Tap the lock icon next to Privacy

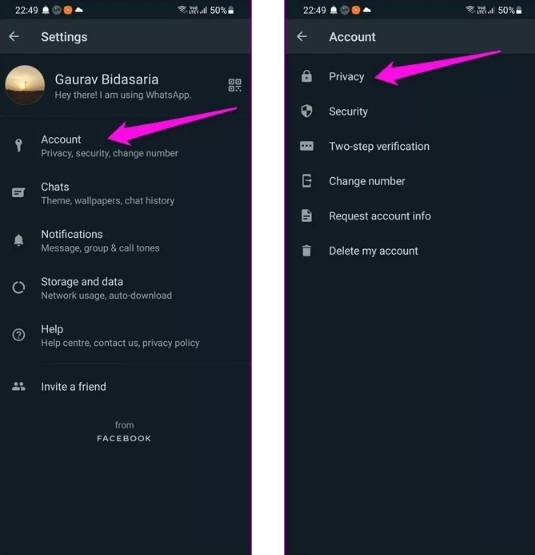click(x=307, y=76)
